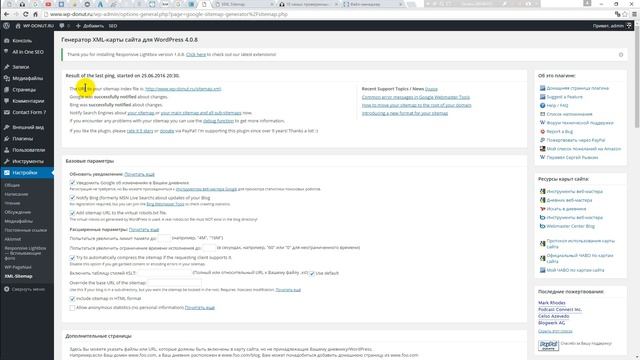Screen dimensions: 640x360
Task: Click the Click here link in notice
Action: 196,54
